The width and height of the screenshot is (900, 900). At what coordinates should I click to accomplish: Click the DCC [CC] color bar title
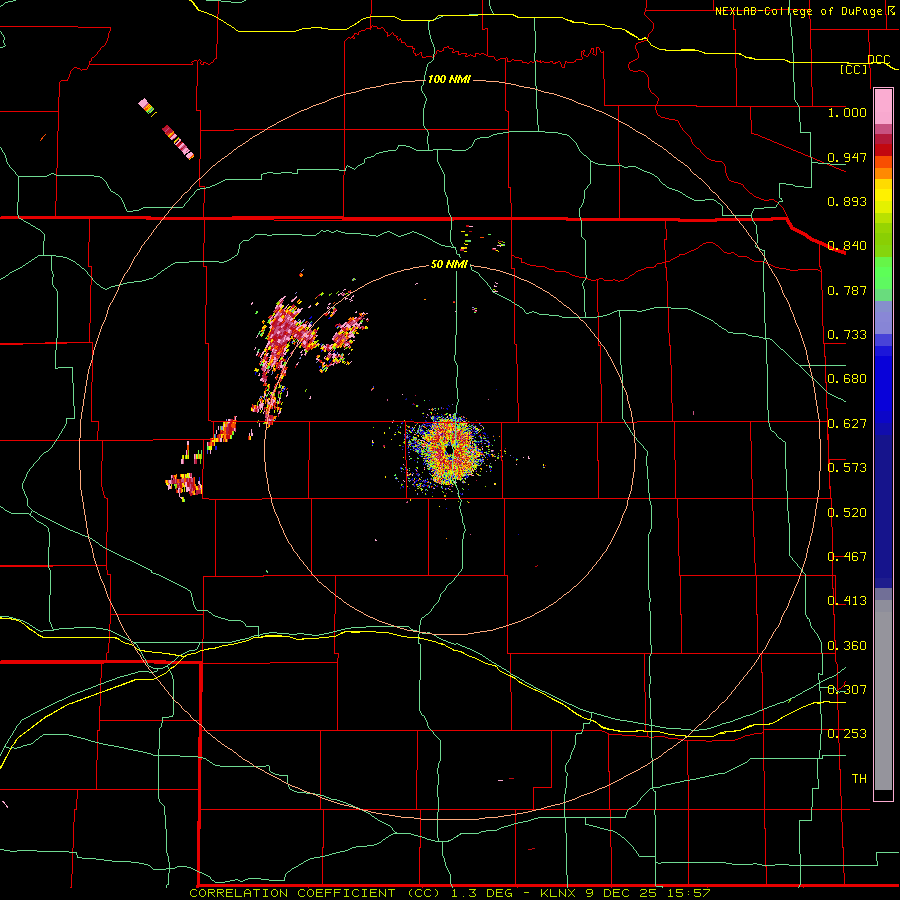(866, 64)
